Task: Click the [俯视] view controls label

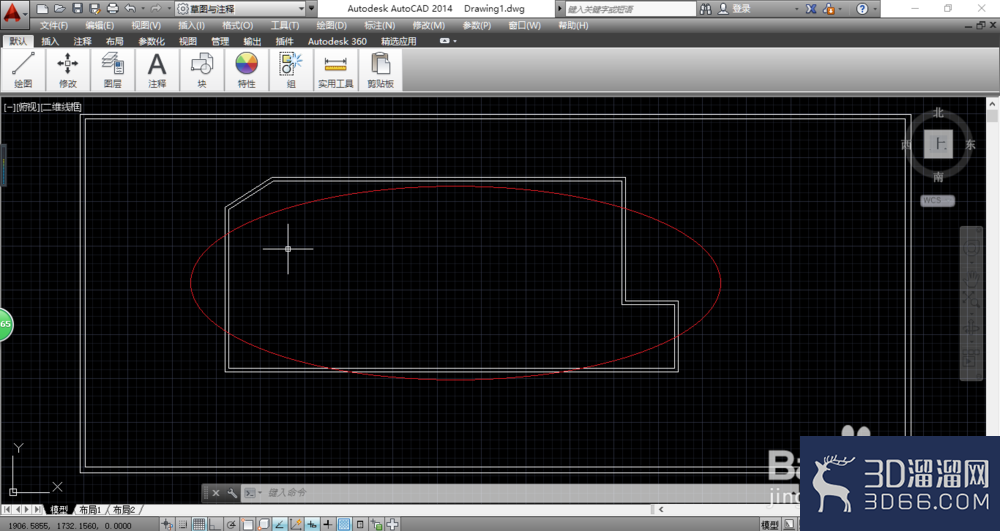Action: coord(28,107)
